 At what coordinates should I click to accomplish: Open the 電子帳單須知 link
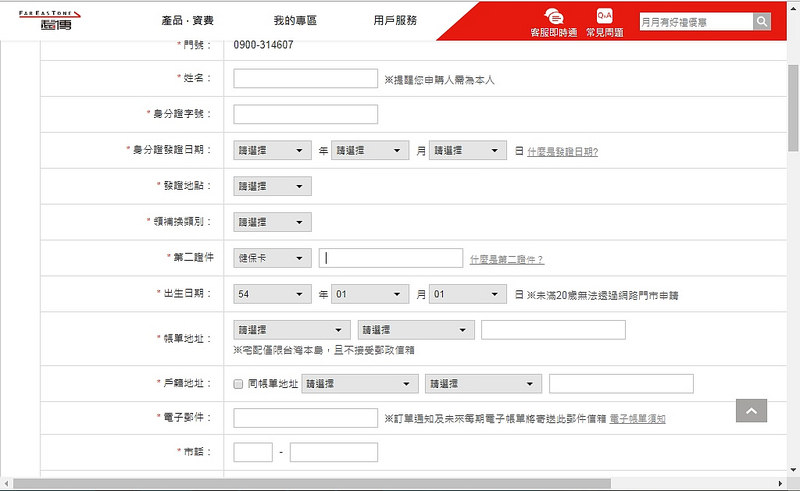[637, 418]
